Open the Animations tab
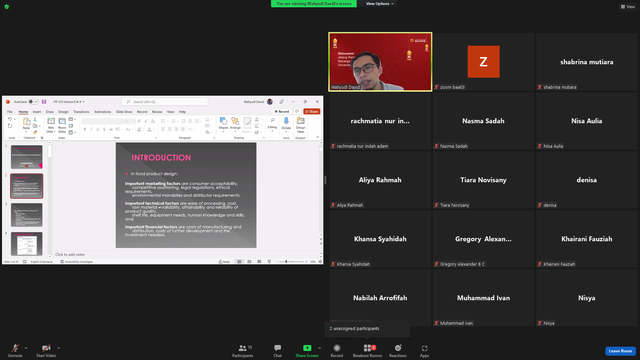Viewport: 640px width, 360px height. click(102, 111)
